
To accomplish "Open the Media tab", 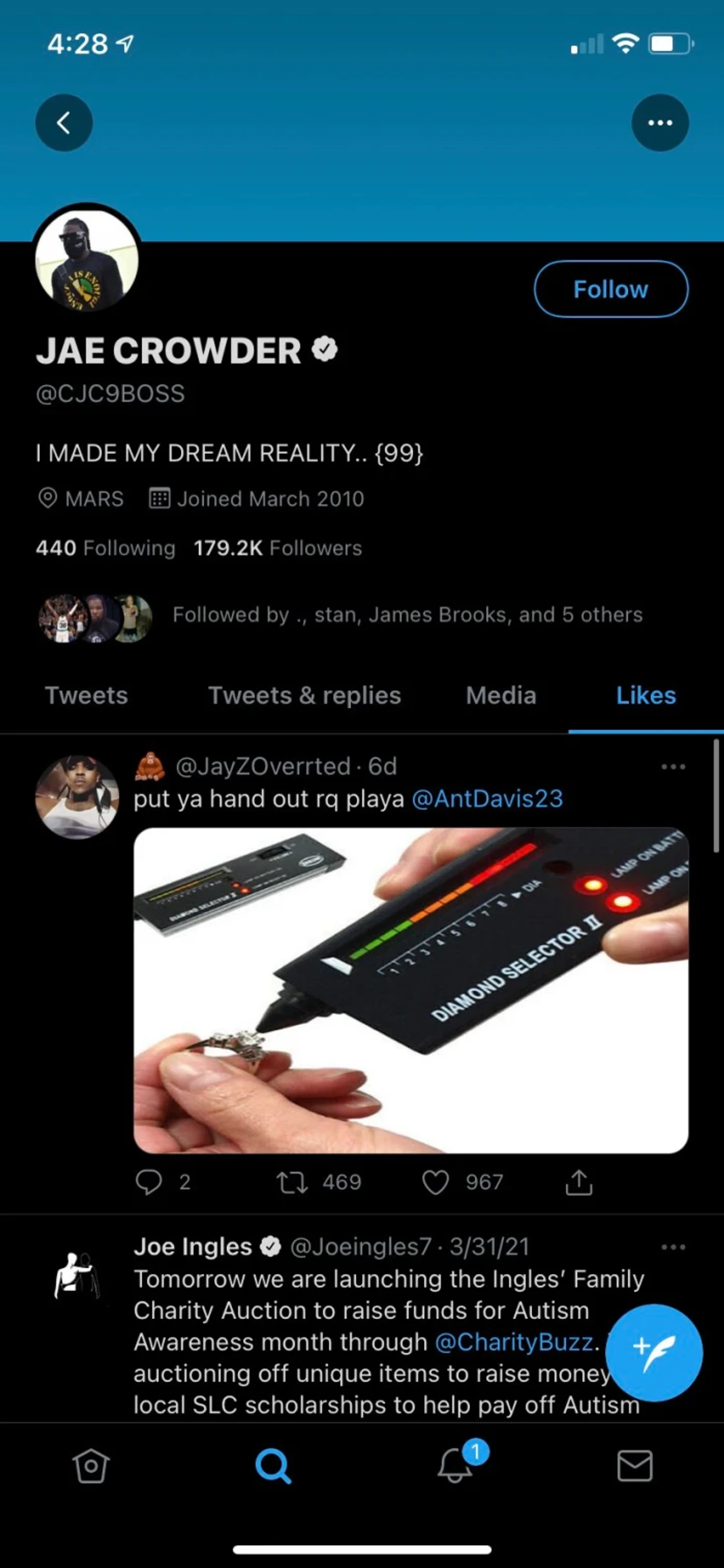I will pos(501,695).
